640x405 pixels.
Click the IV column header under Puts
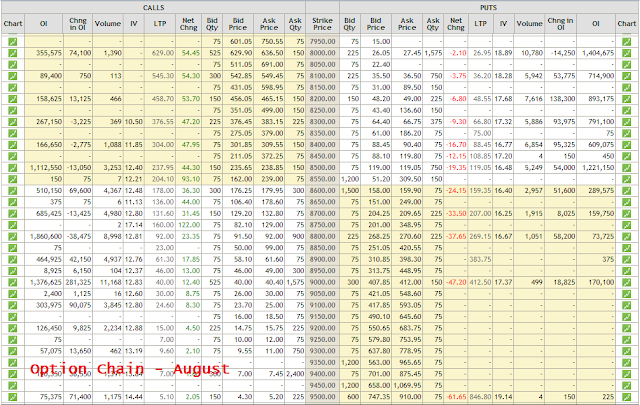tap(503, 24)
